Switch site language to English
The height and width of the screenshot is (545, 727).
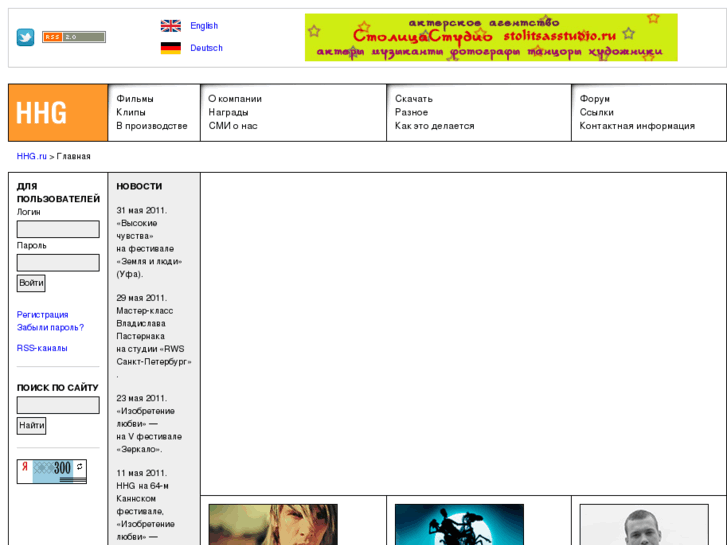(x=204, y=26)
